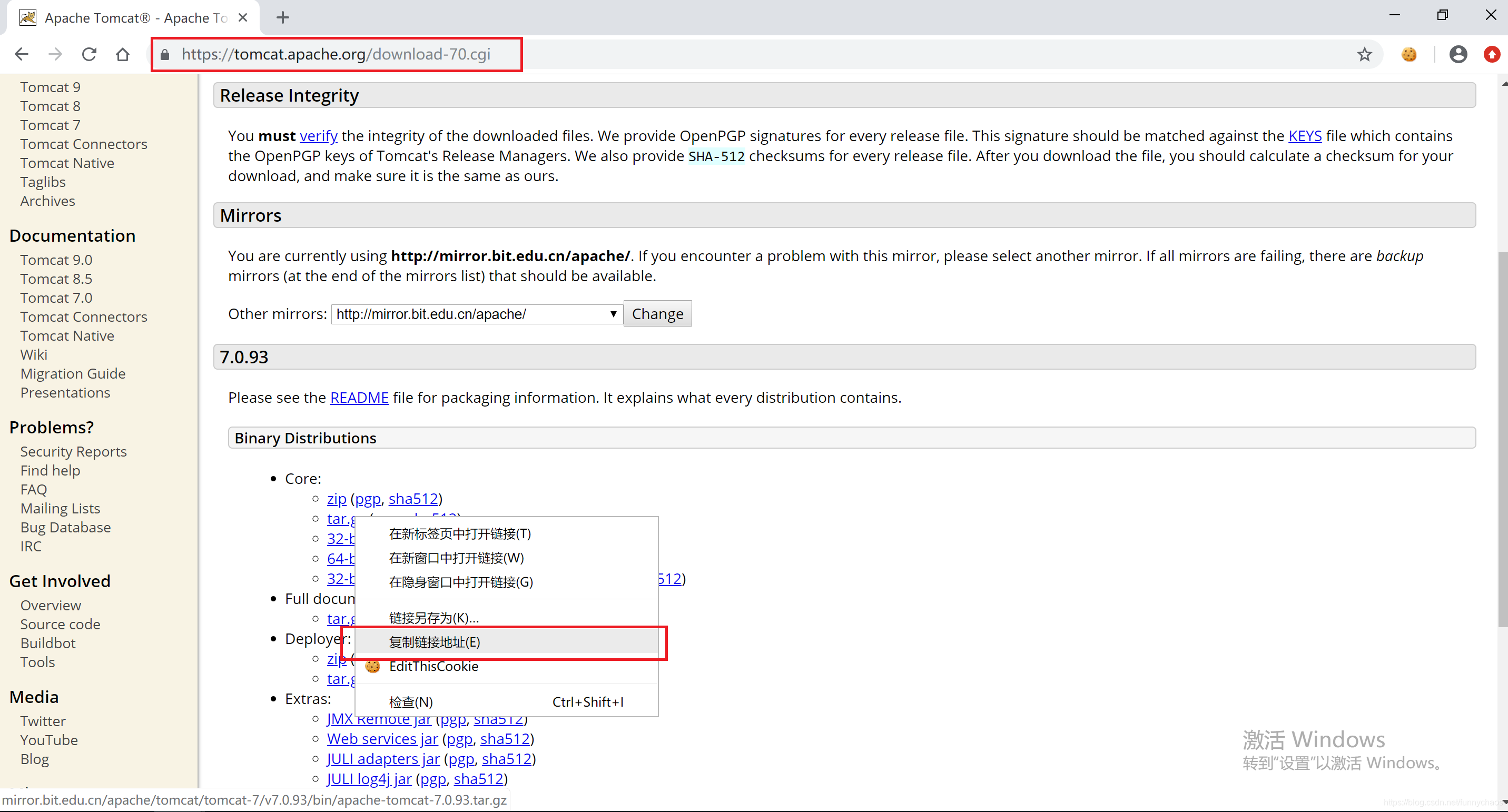Screen dimensions: 1508x812
Task: Go back with the browser back arrow
Action: coord(22,54)
